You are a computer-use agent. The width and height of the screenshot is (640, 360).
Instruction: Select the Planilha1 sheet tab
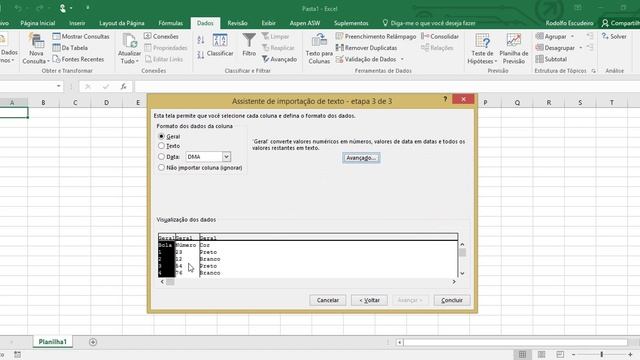click(x=52, y=342)
